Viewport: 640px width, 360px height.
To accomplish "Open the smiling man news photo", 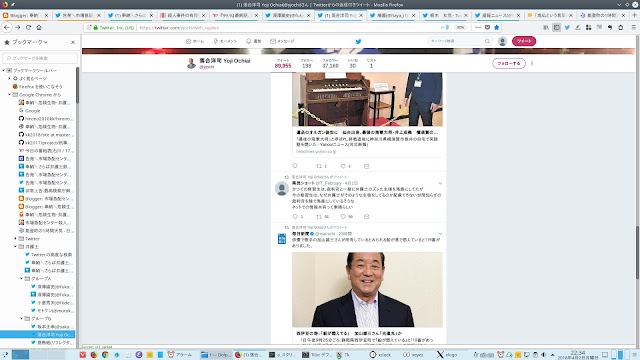I will point(367,289).
